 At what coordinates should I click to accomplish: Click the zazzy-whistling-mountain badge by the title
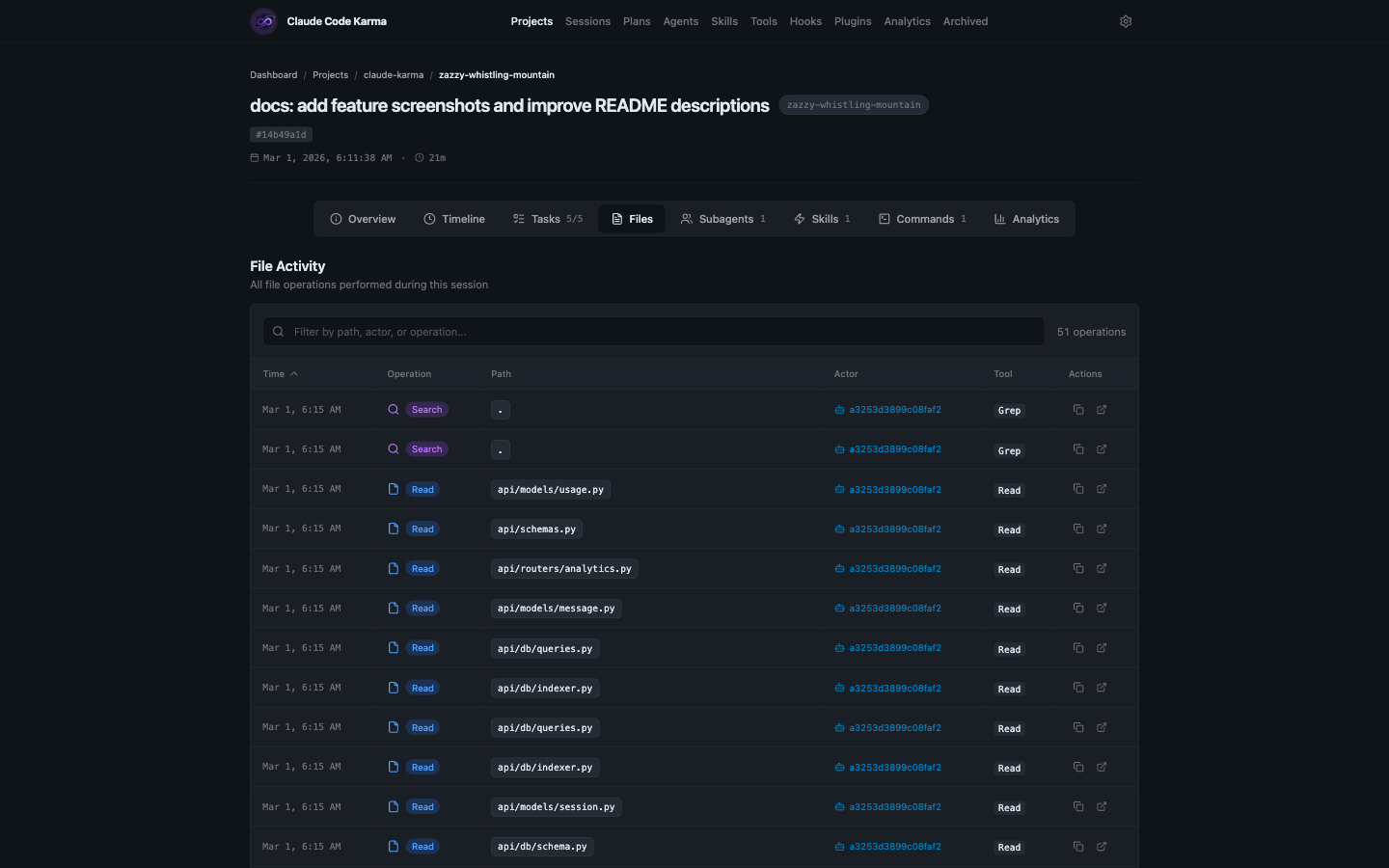point(854,105)
